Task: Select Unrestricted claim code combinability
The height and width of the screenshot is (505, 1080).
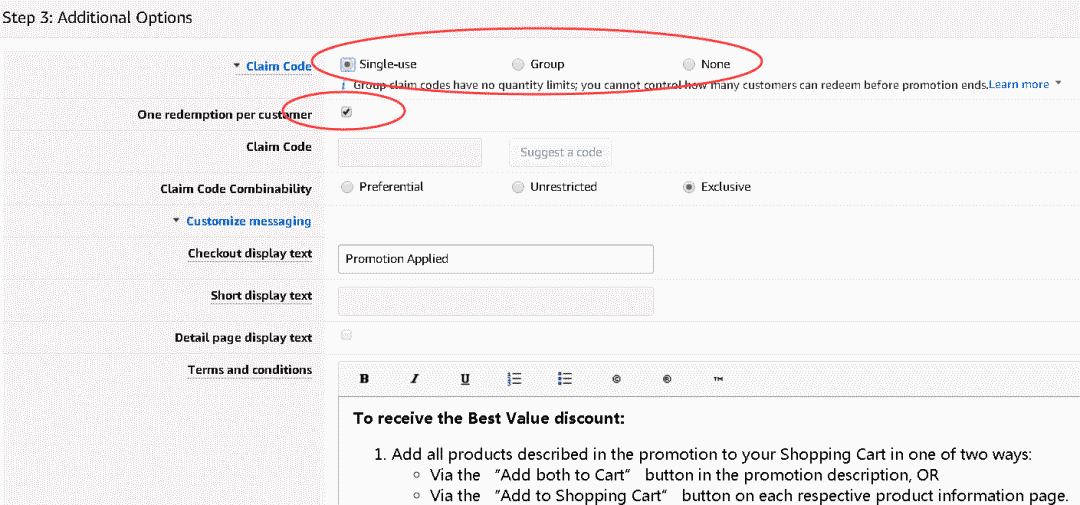Action: pyautogui.click(x=518, y=187)
